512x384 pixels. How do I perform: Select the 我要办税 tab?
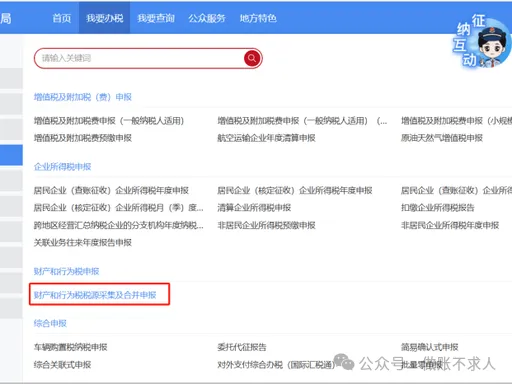pos(104,18)
